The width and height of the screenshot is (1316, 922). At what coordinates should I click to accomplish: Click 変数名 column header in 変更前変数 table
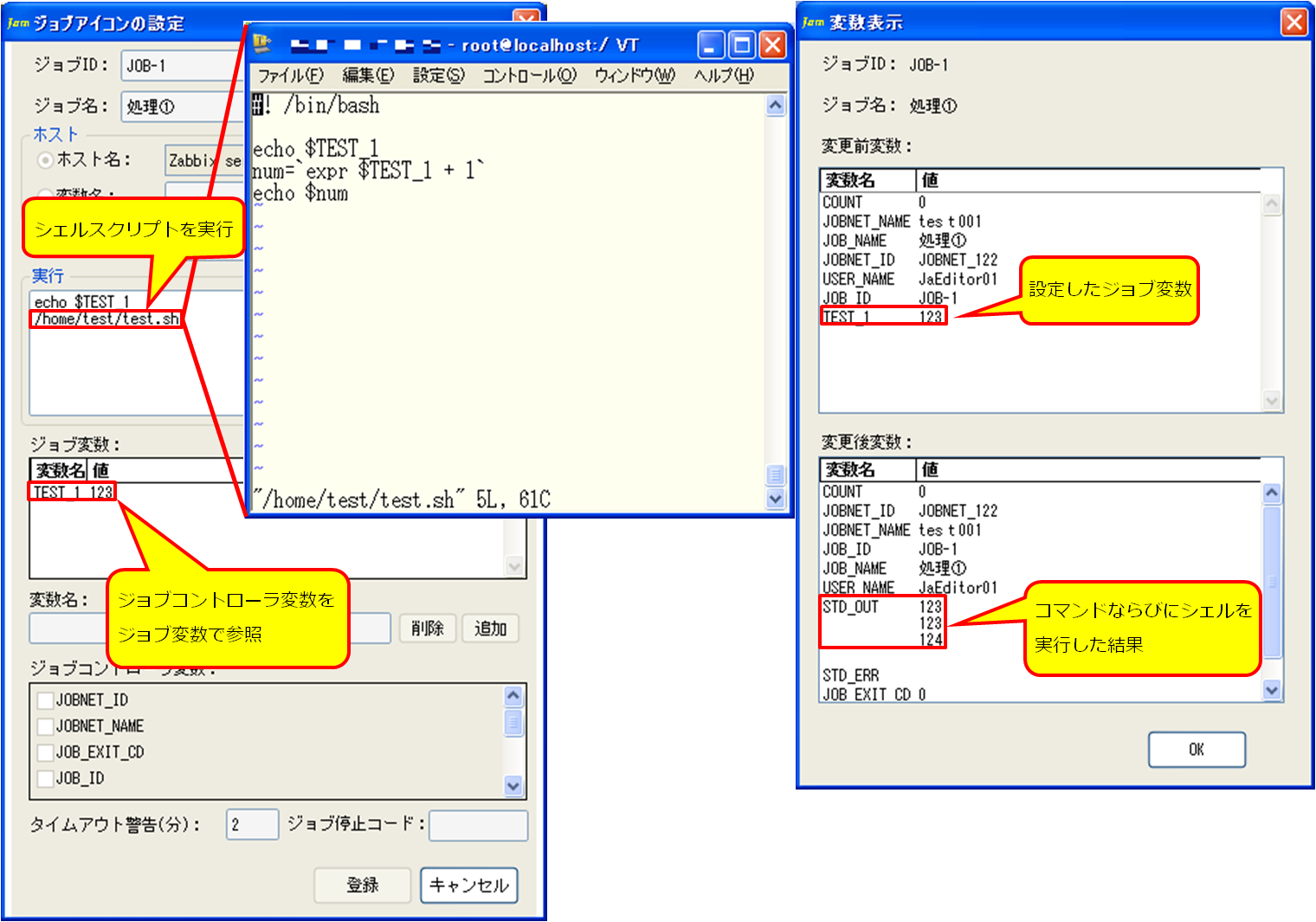click(x=868, y=180)
